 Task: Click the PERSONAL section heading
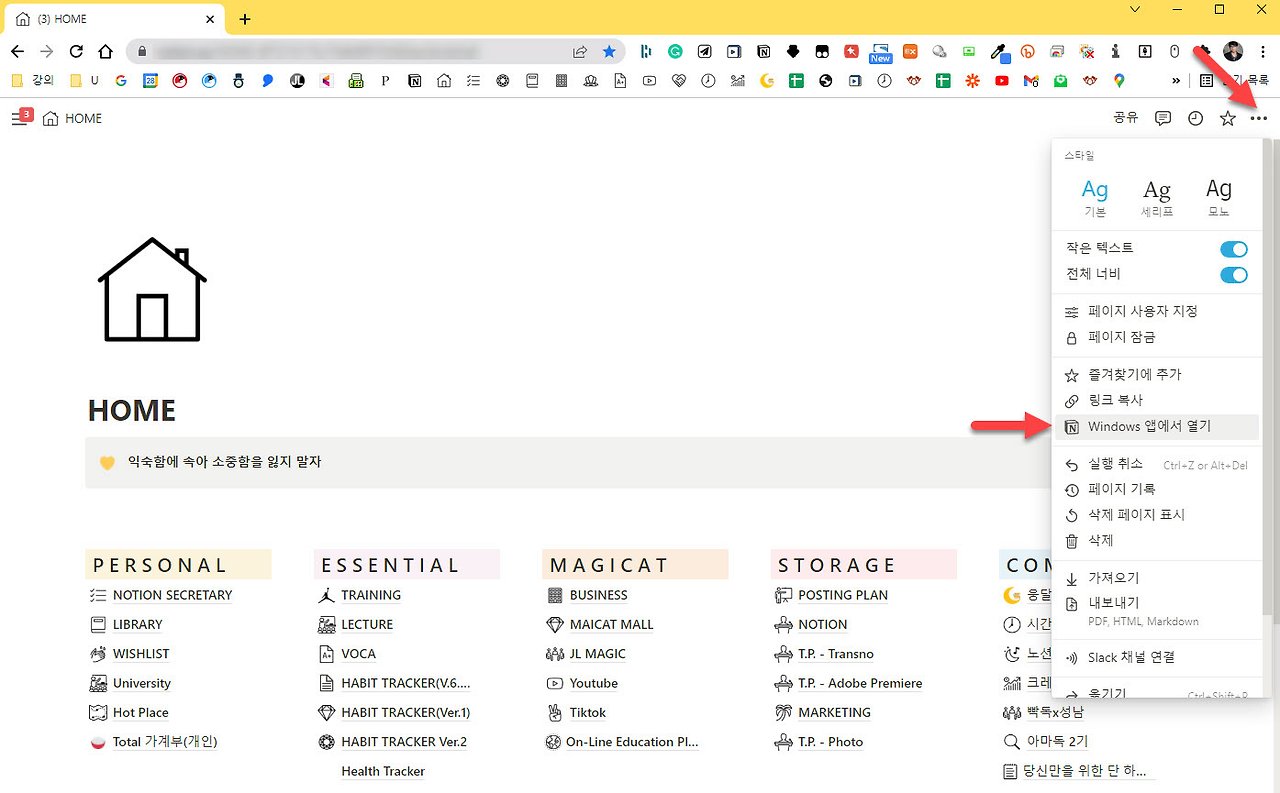[x=160, y=565]
